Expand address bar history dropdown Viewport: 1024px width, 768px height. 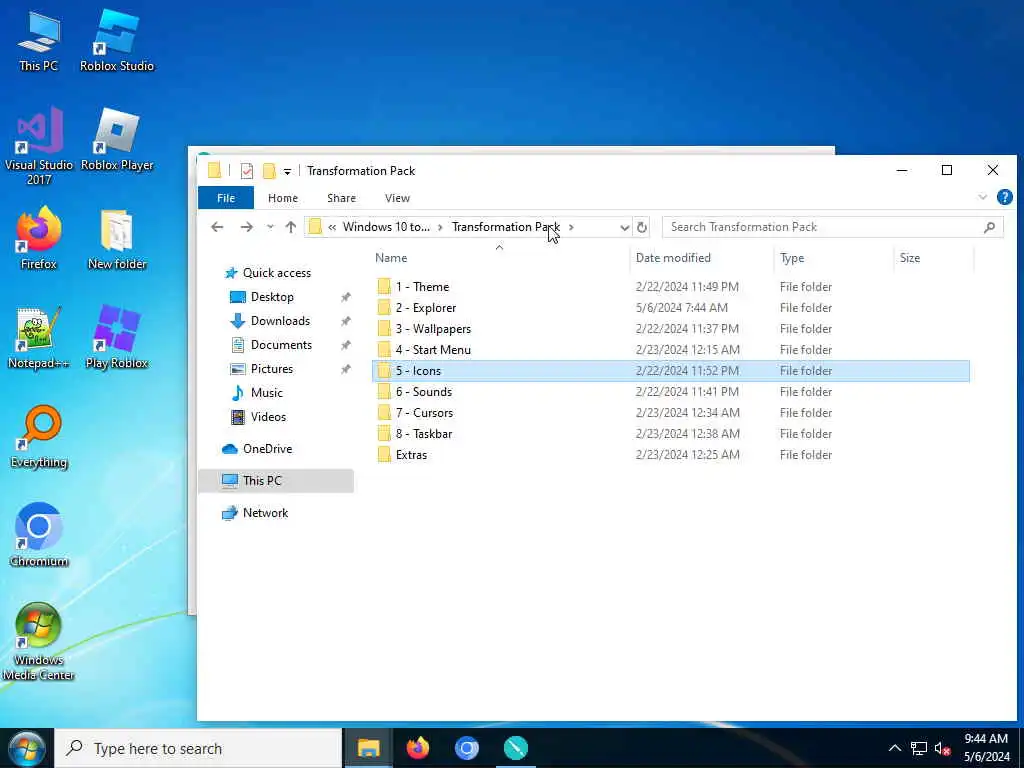coord(624,227)
